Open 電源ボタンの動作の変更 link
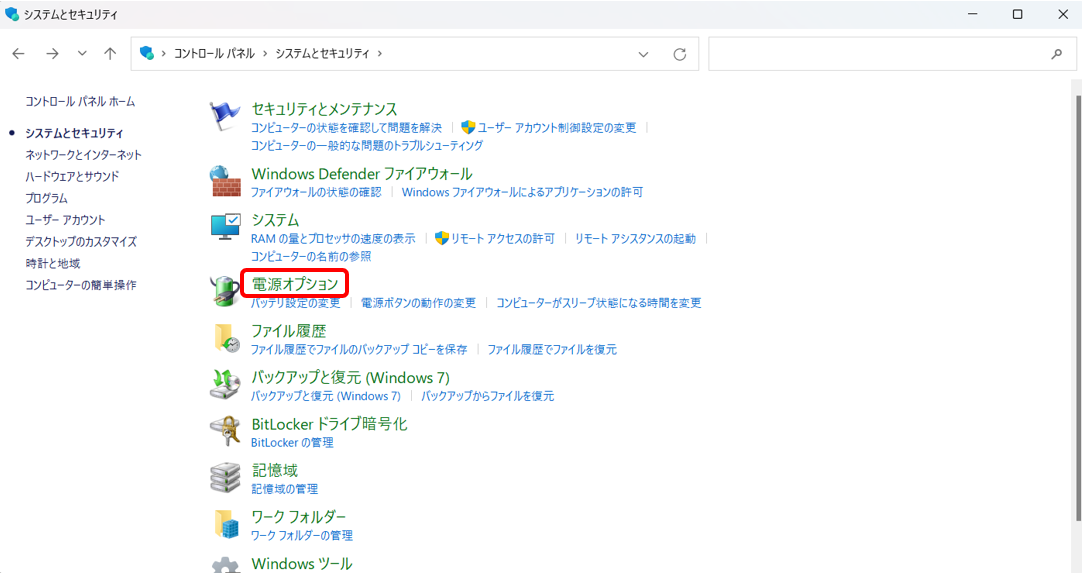This screenshot has width=1082, height=576. pos(419,303)
